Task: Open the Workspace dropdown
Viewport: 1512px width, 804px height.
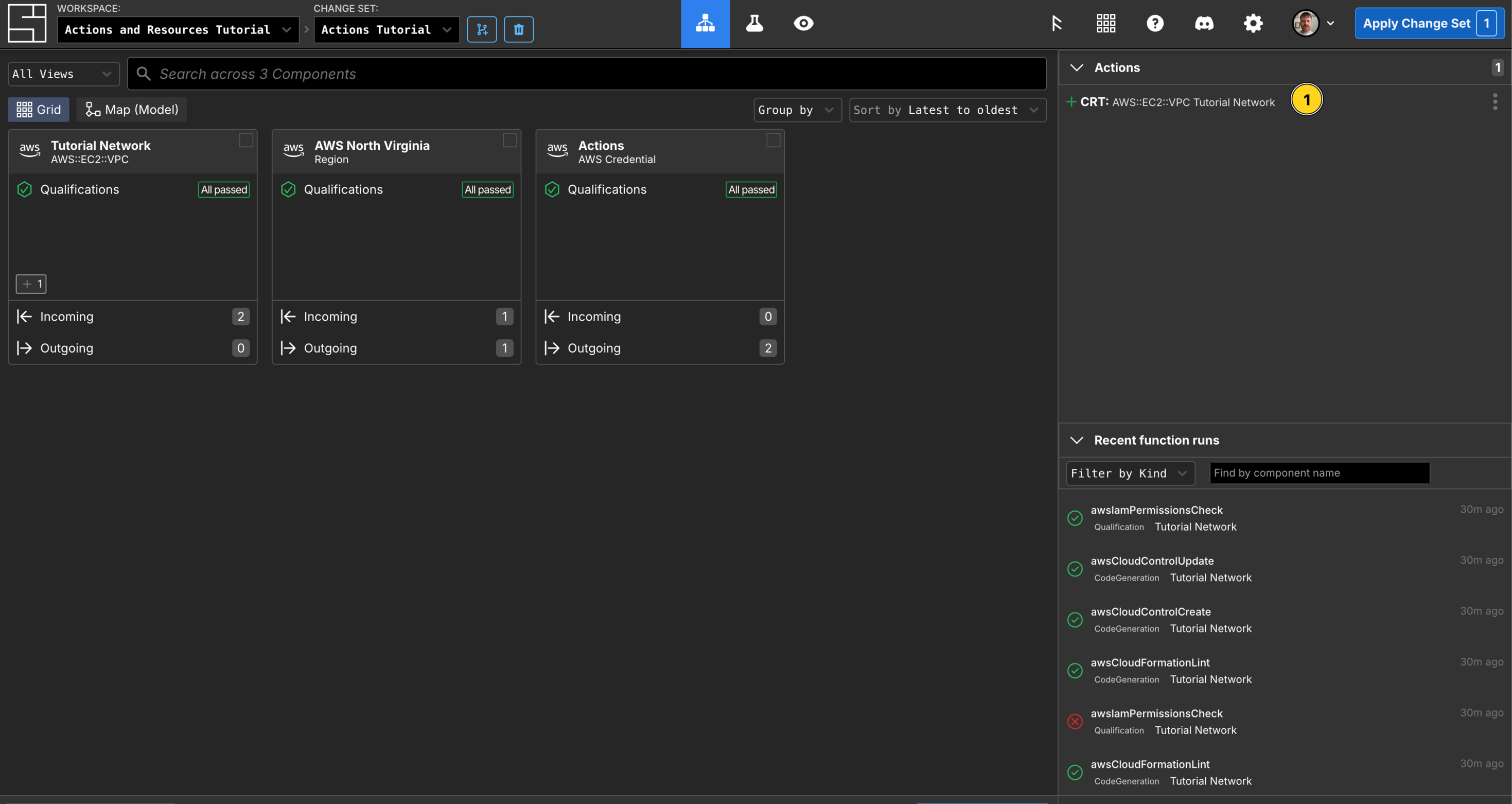Action: click(x=179, y=29)
